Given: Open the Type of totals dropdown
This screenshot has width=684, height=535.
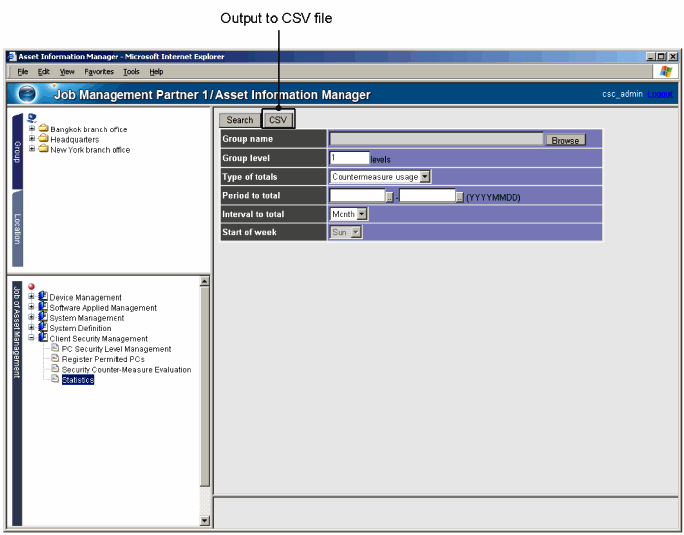Looking at the screenshot, I should [425, 177].
